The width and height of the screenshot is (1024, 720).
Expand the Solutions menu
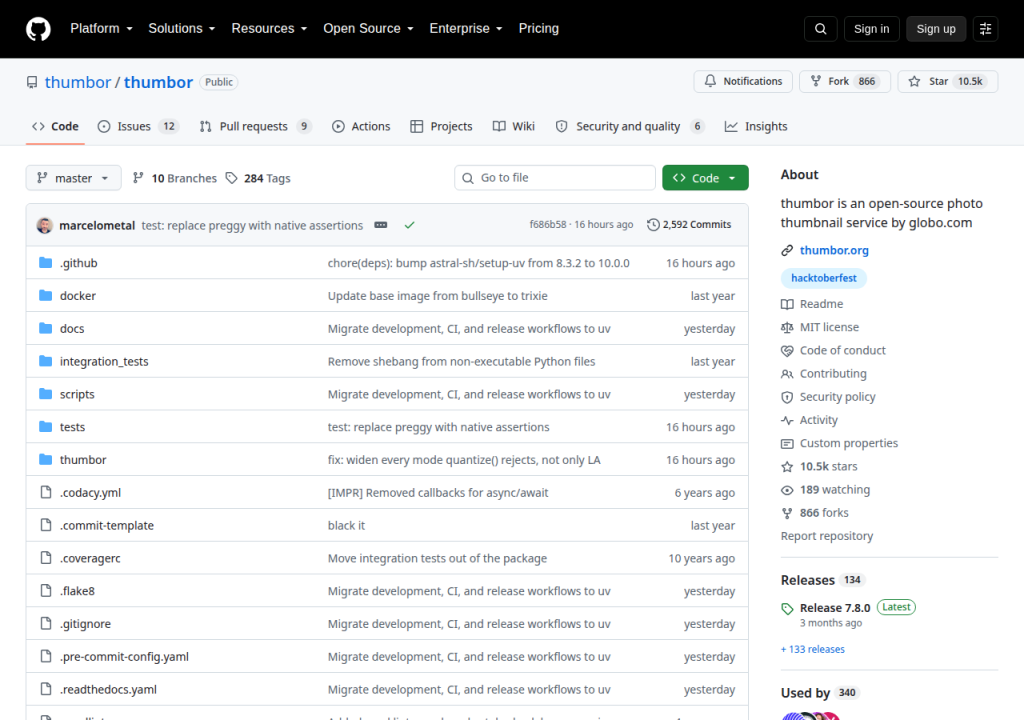[182, 29]
